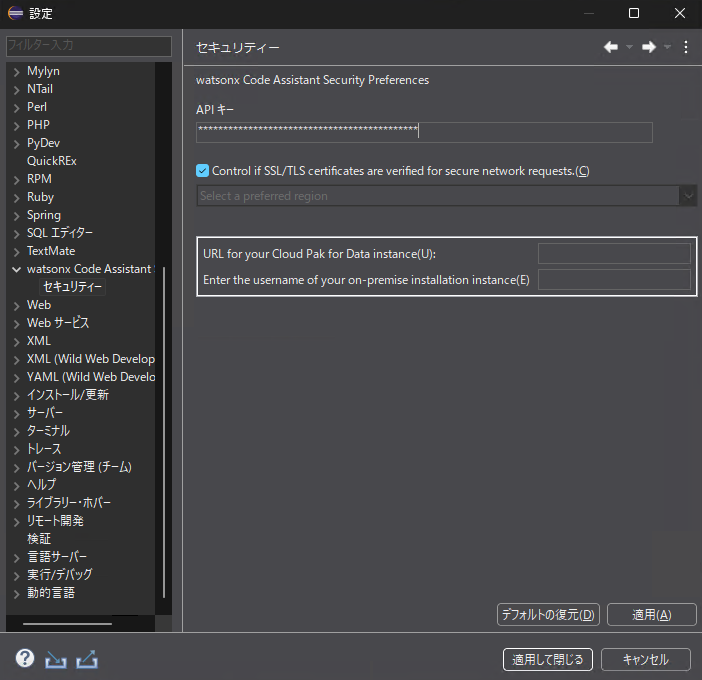Select YAML (Wild Web Developer) category

click(x=91, y=377)
